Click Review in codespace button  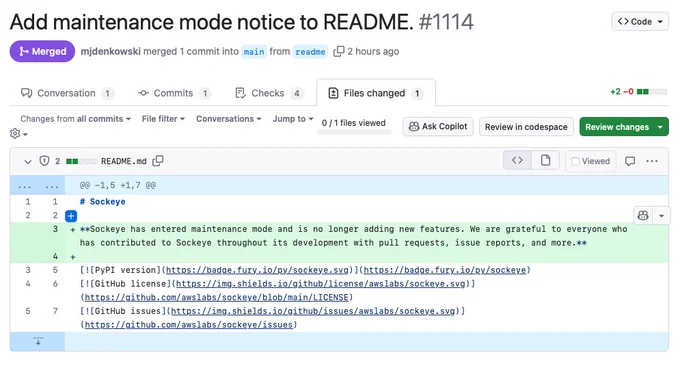(526, 127)
